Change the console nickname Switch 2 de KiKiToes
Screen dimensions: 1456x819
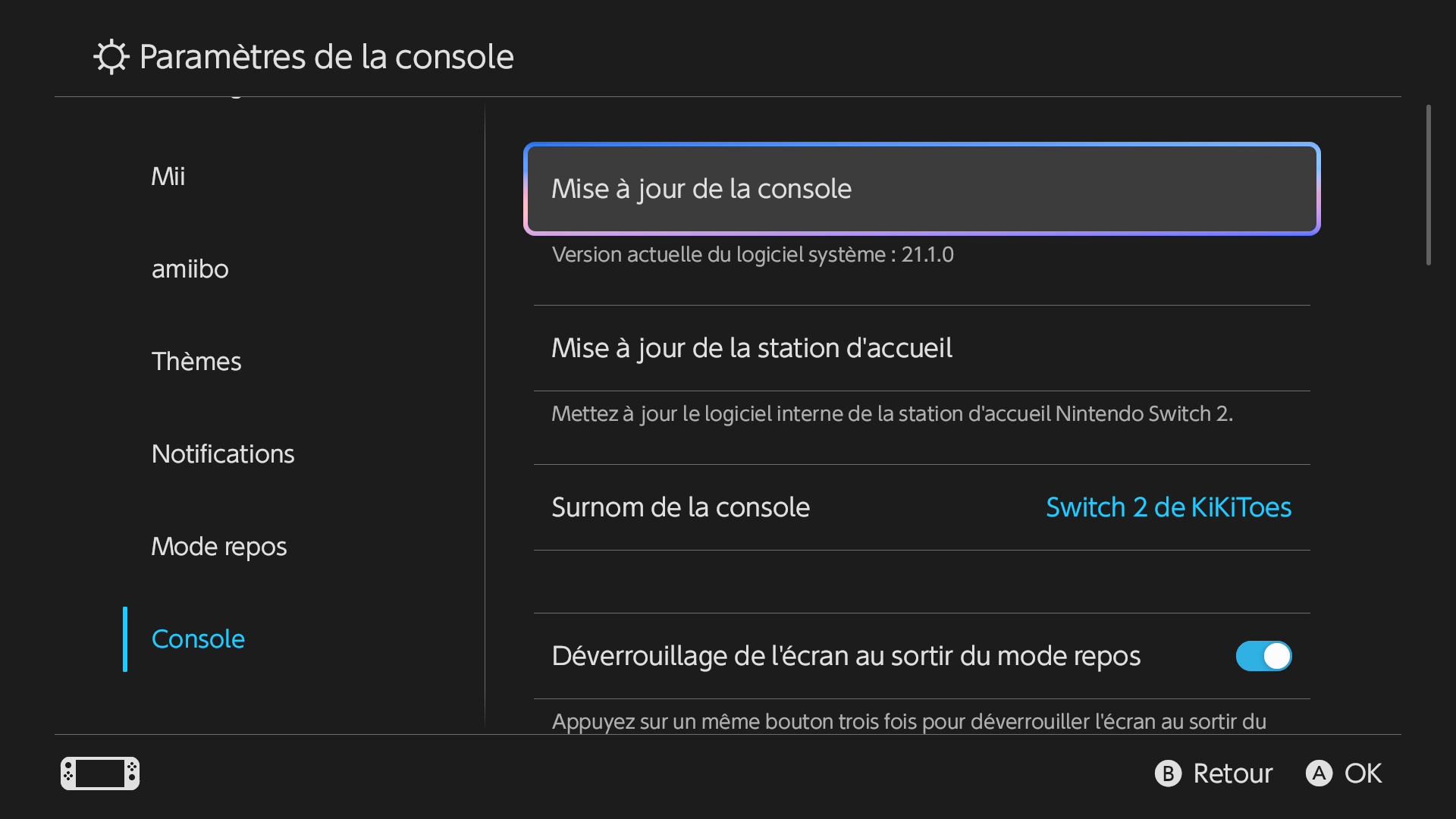[x=1168, y=507]
